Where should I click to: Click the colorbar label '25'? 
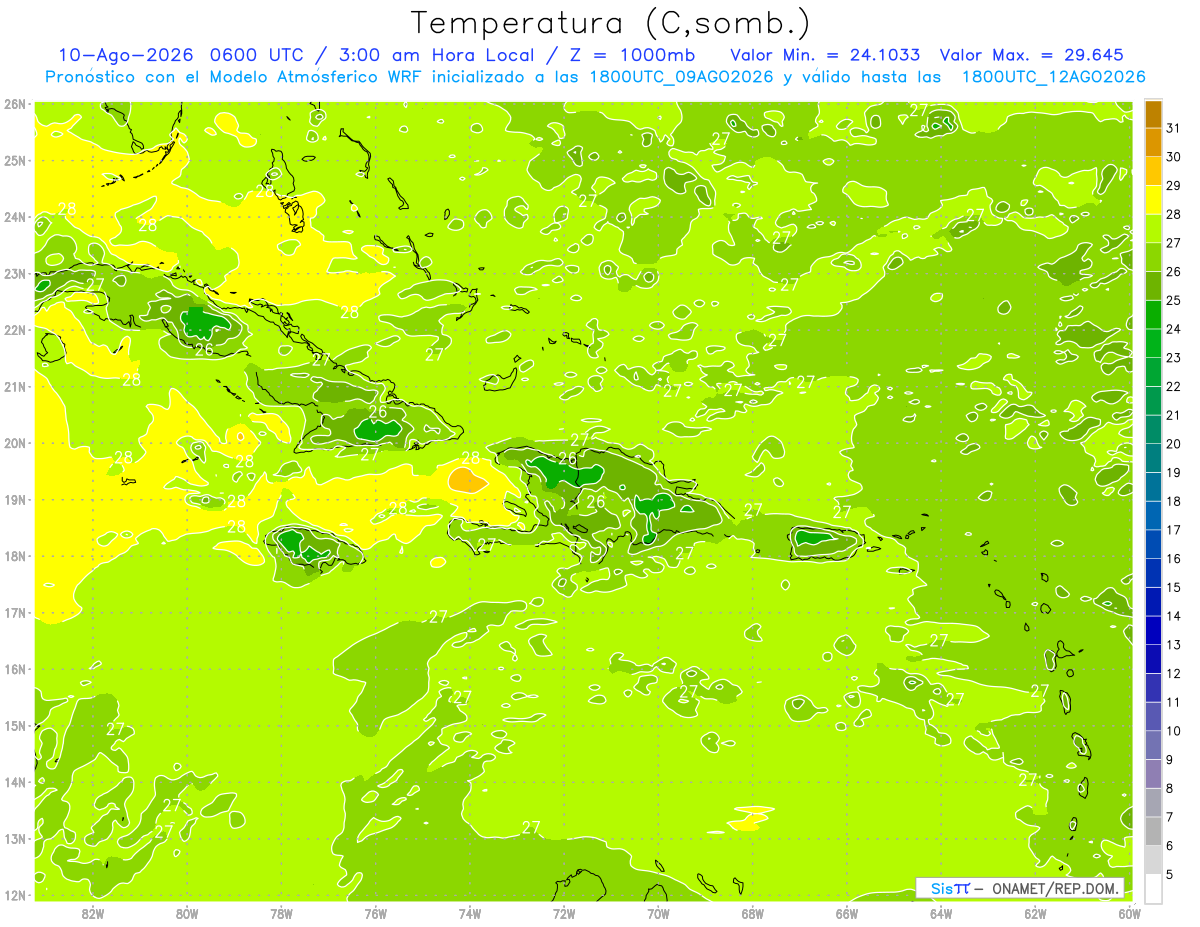click(x=1174, y=300)
